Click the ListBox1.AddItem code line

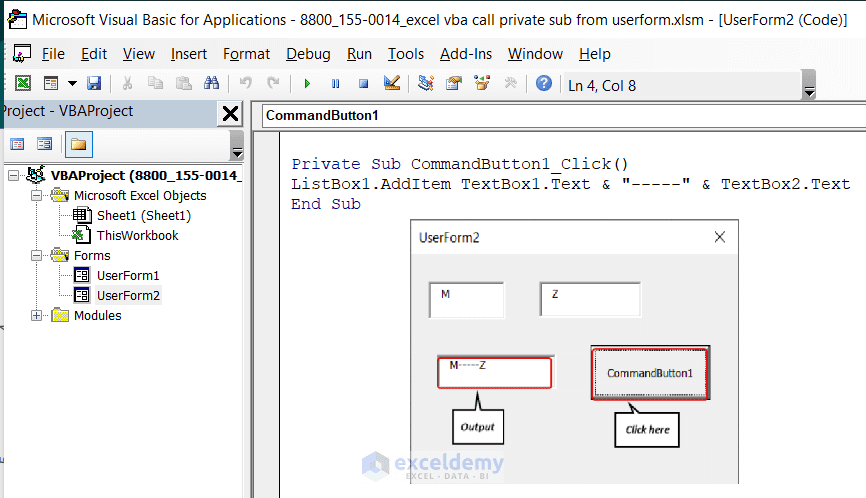[571, 184]
